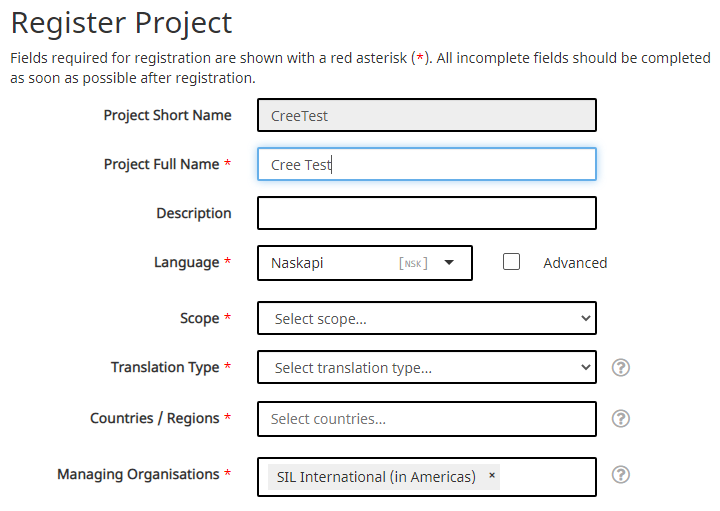720x511 pixels.
Task: Show help for Managing Organisations field
Action: pyautogui.click(x=620, y=474)
